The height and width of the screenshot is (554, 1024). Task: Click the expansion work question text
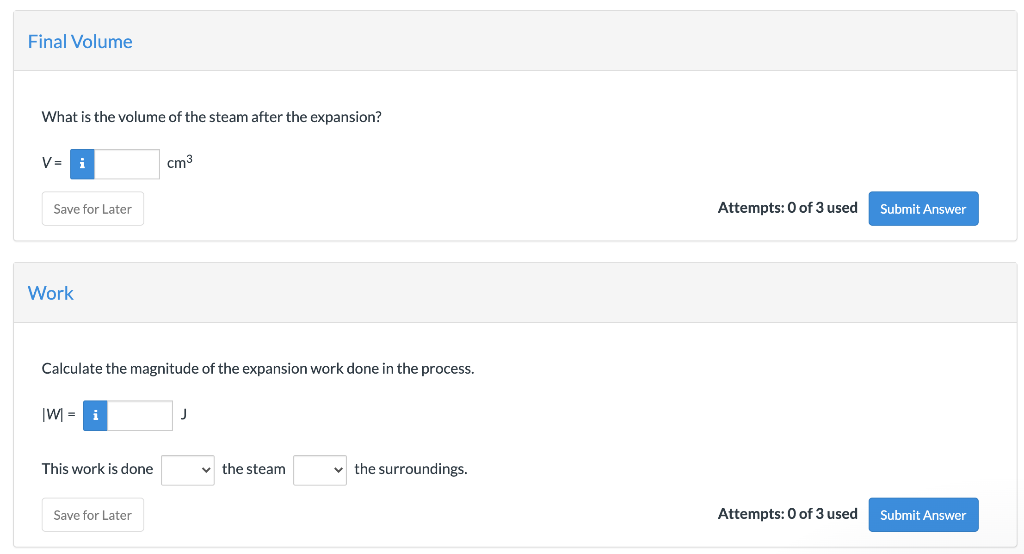(257, 369)
